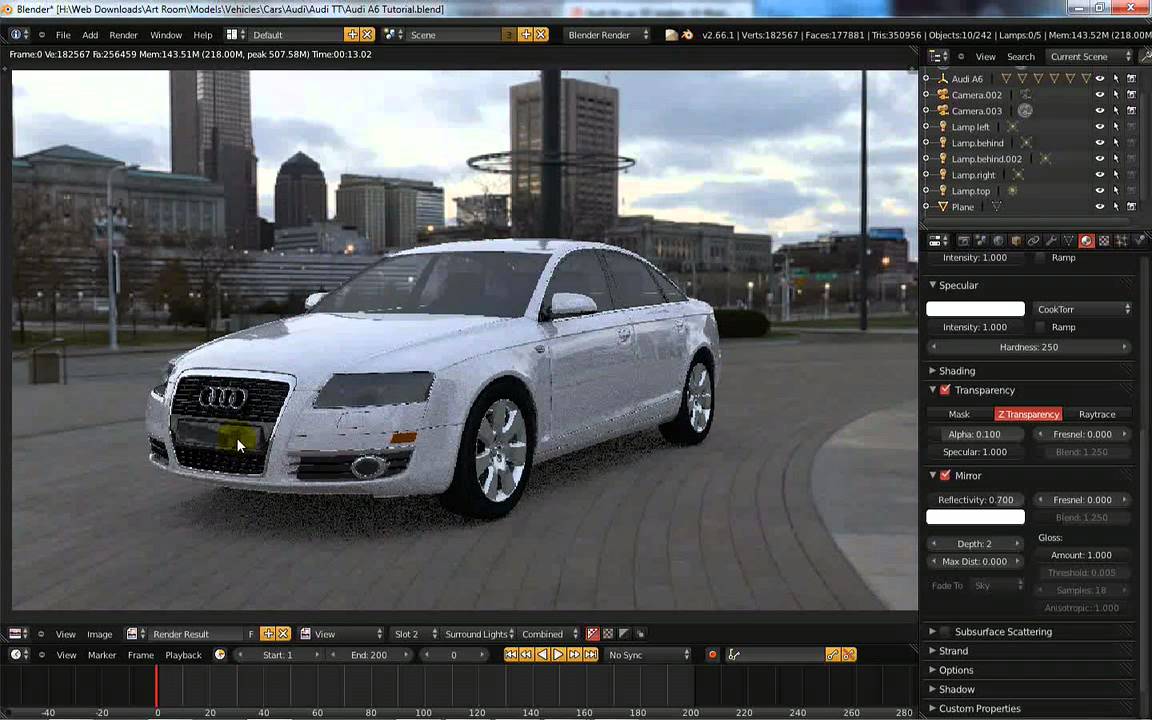This screenshot has width=1152, height=720.
Task: Open the Add menu
Action: coord(90,35)
